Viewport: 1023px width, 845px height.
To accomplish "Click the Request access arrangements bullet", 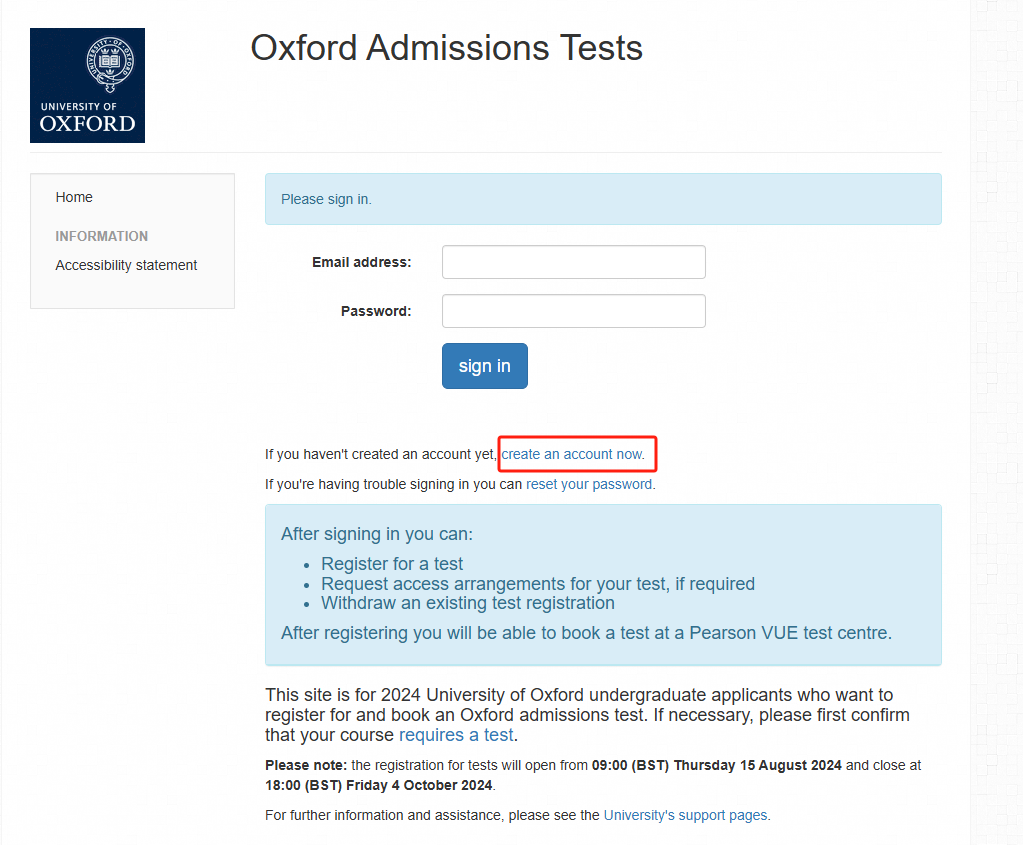I will pos(538,583).
